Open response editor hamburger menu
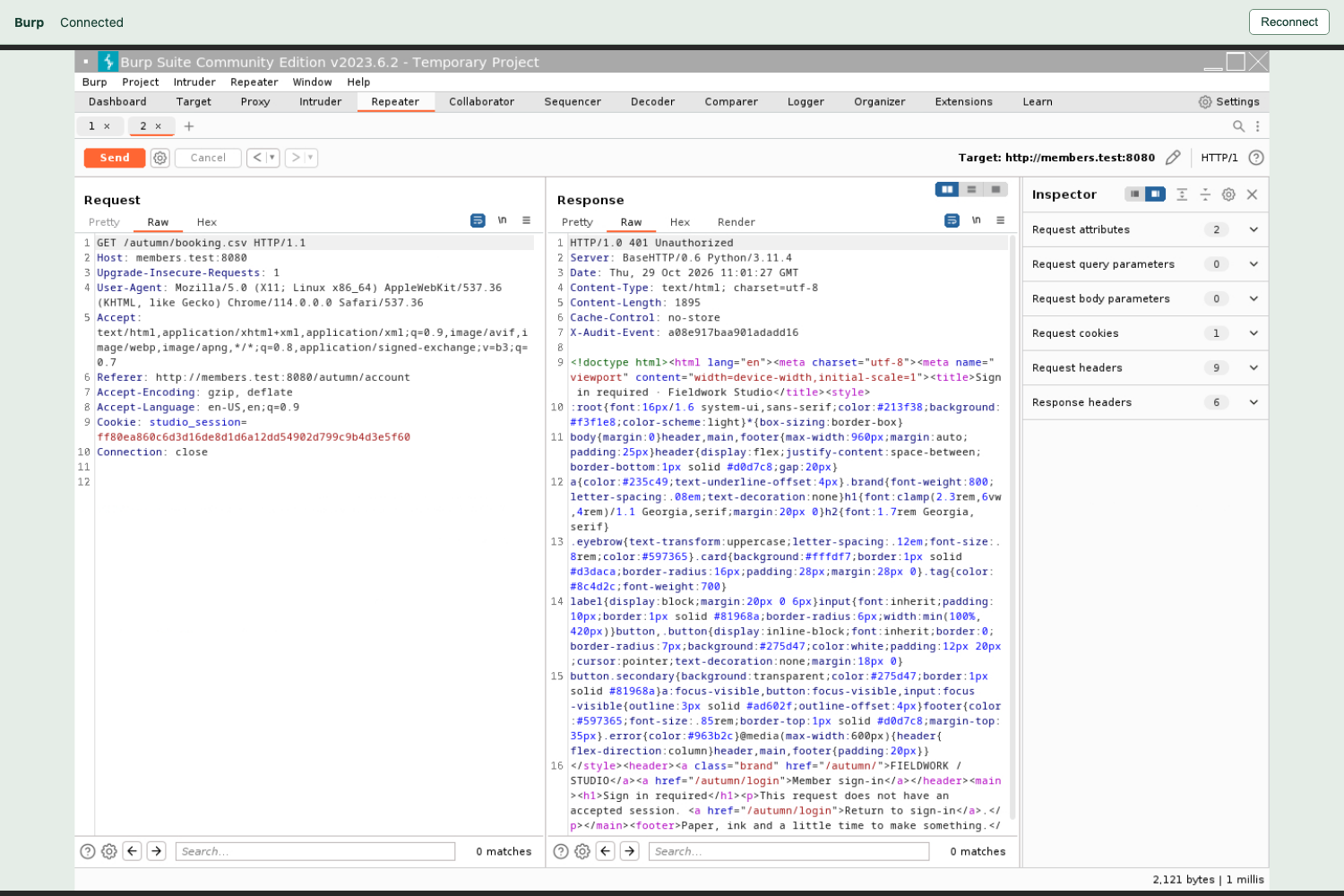The height and width of the screenshot is (896, 1344). (x=1000, y=220)
